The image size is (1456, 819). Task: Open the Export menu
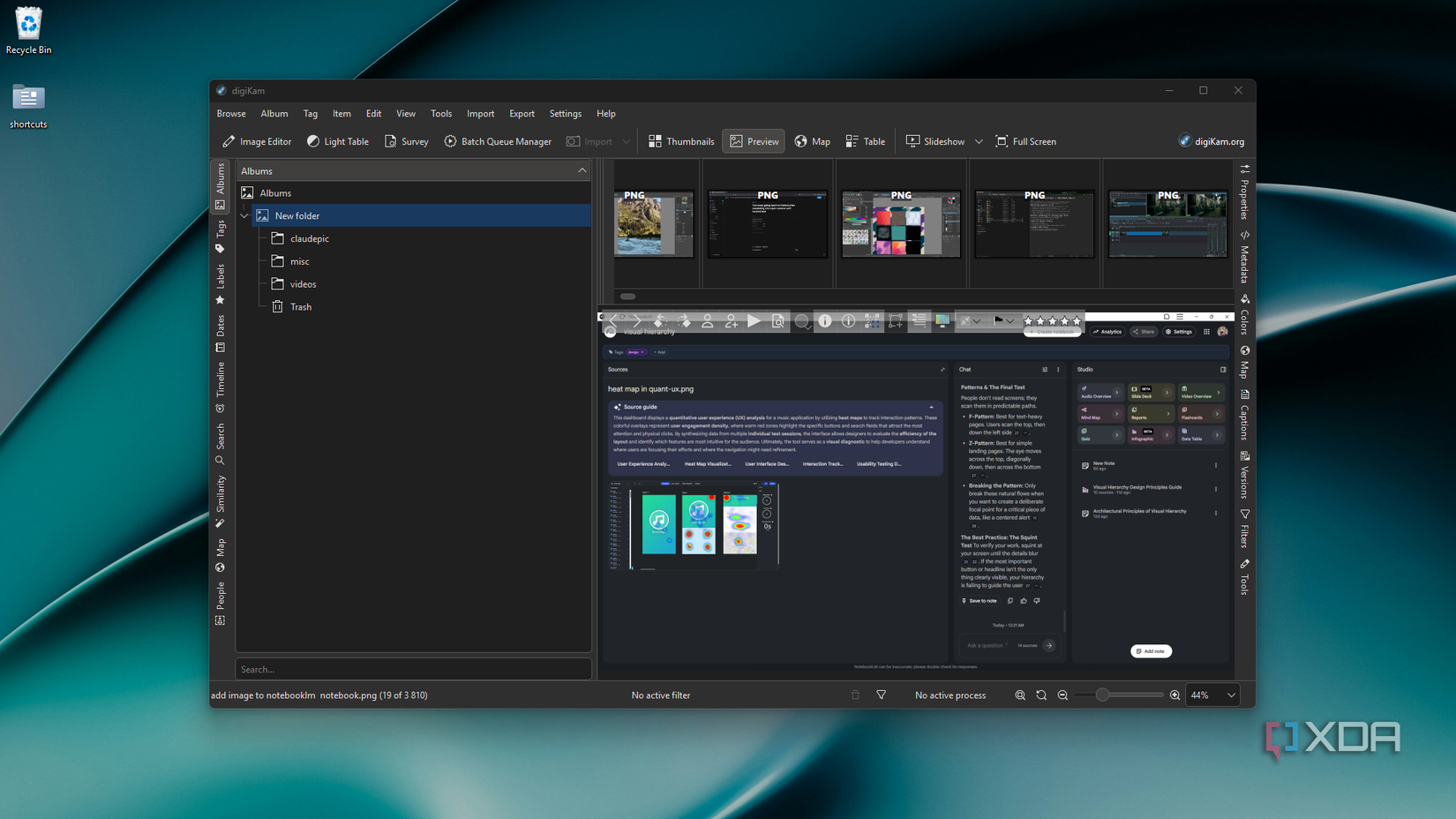[522, 114]
